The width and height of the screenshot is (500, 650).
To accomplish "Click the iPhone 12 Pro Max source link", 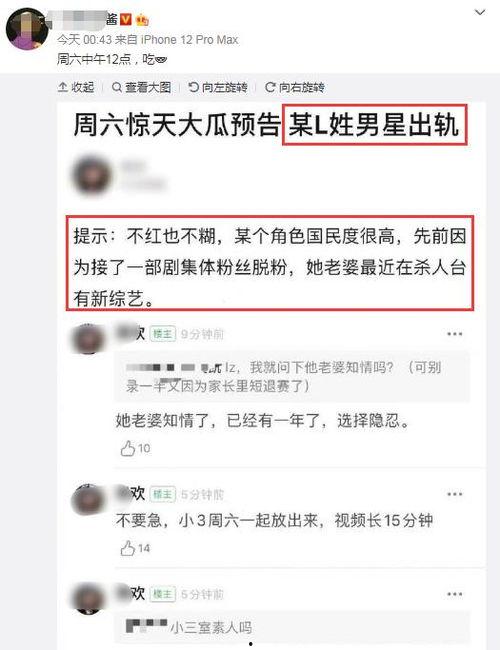I will [189, 40].
